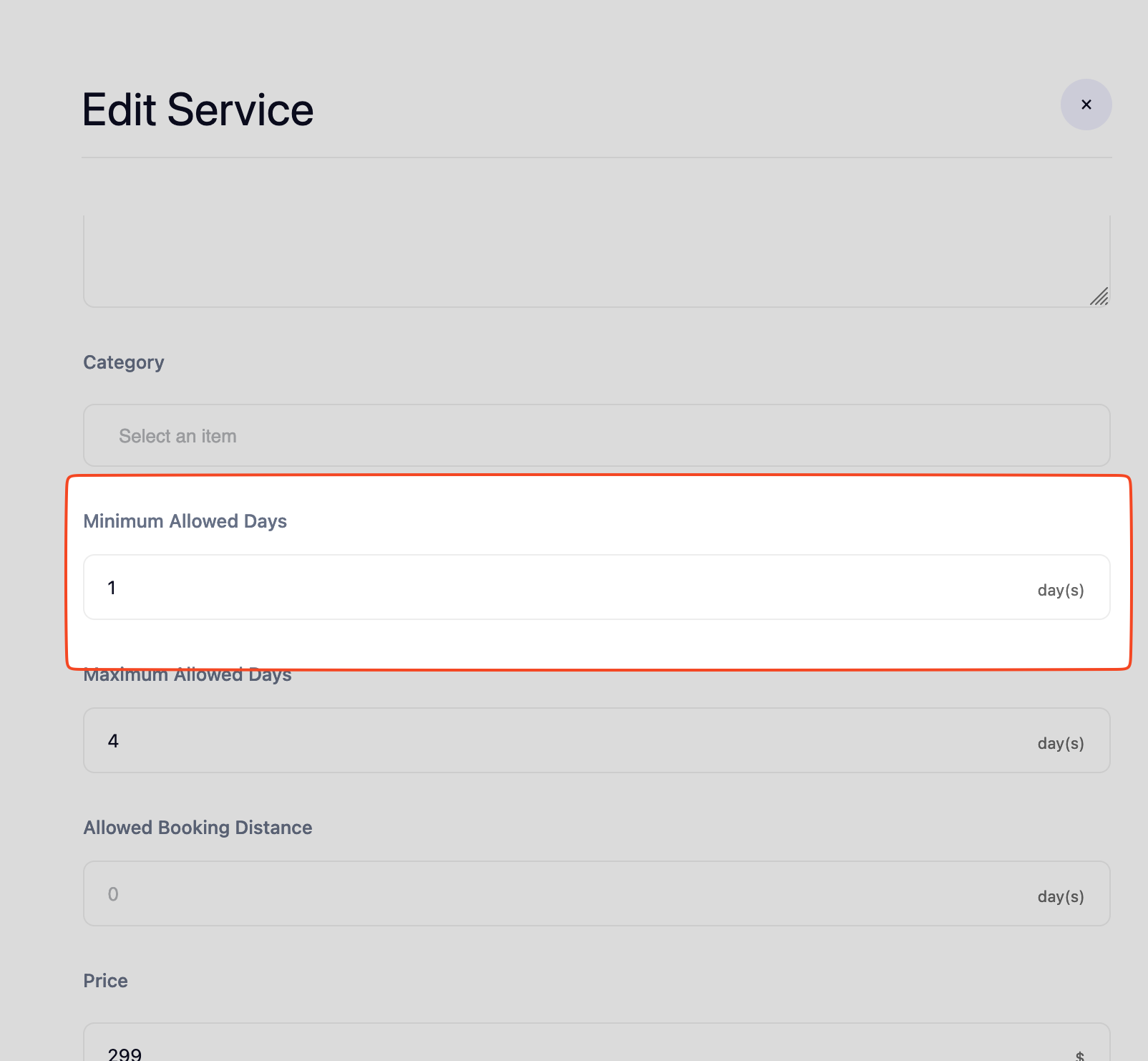
Task: Open the Category dropdown
Action: pos(596,435)
